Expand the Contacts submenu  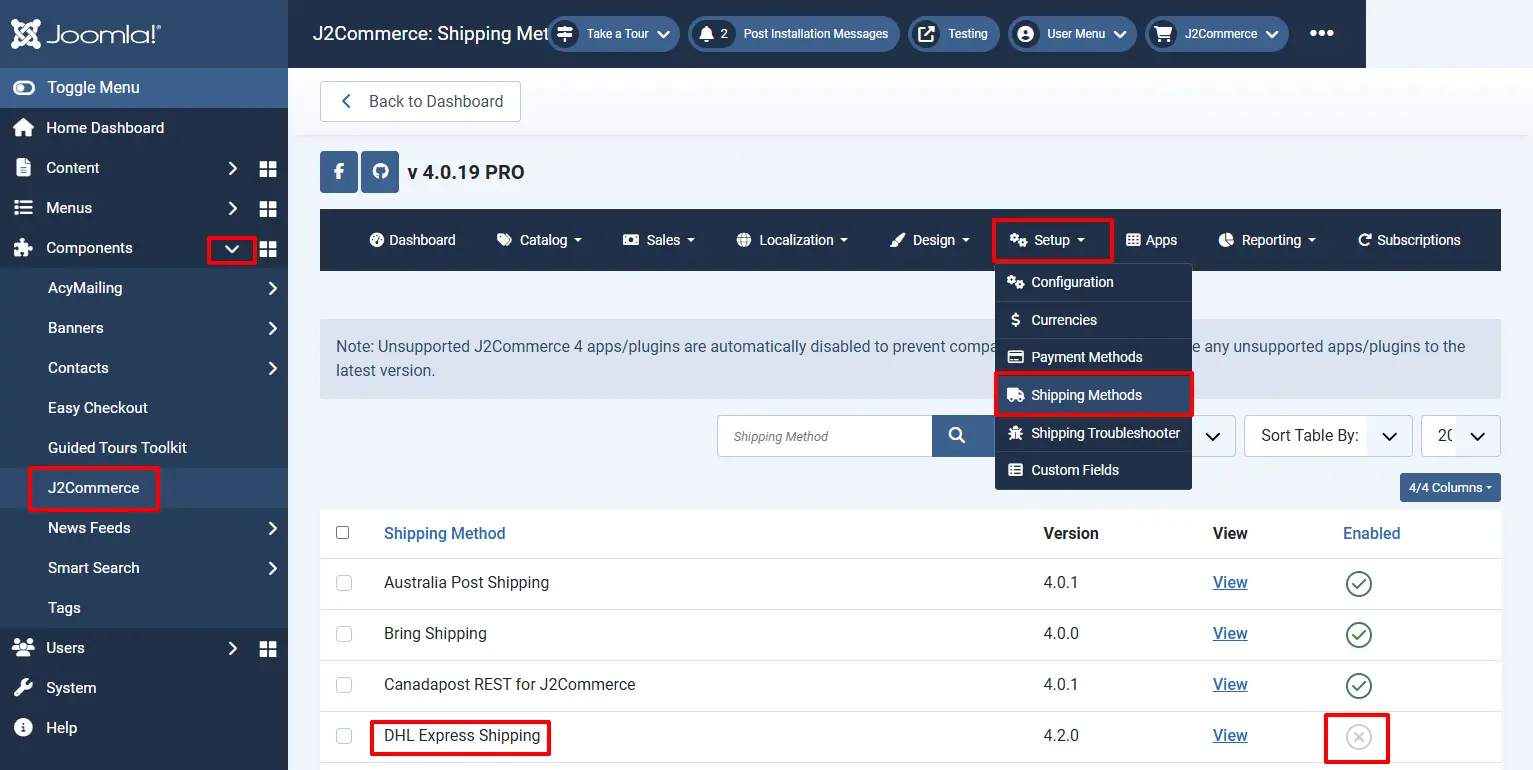click(272, 369)
